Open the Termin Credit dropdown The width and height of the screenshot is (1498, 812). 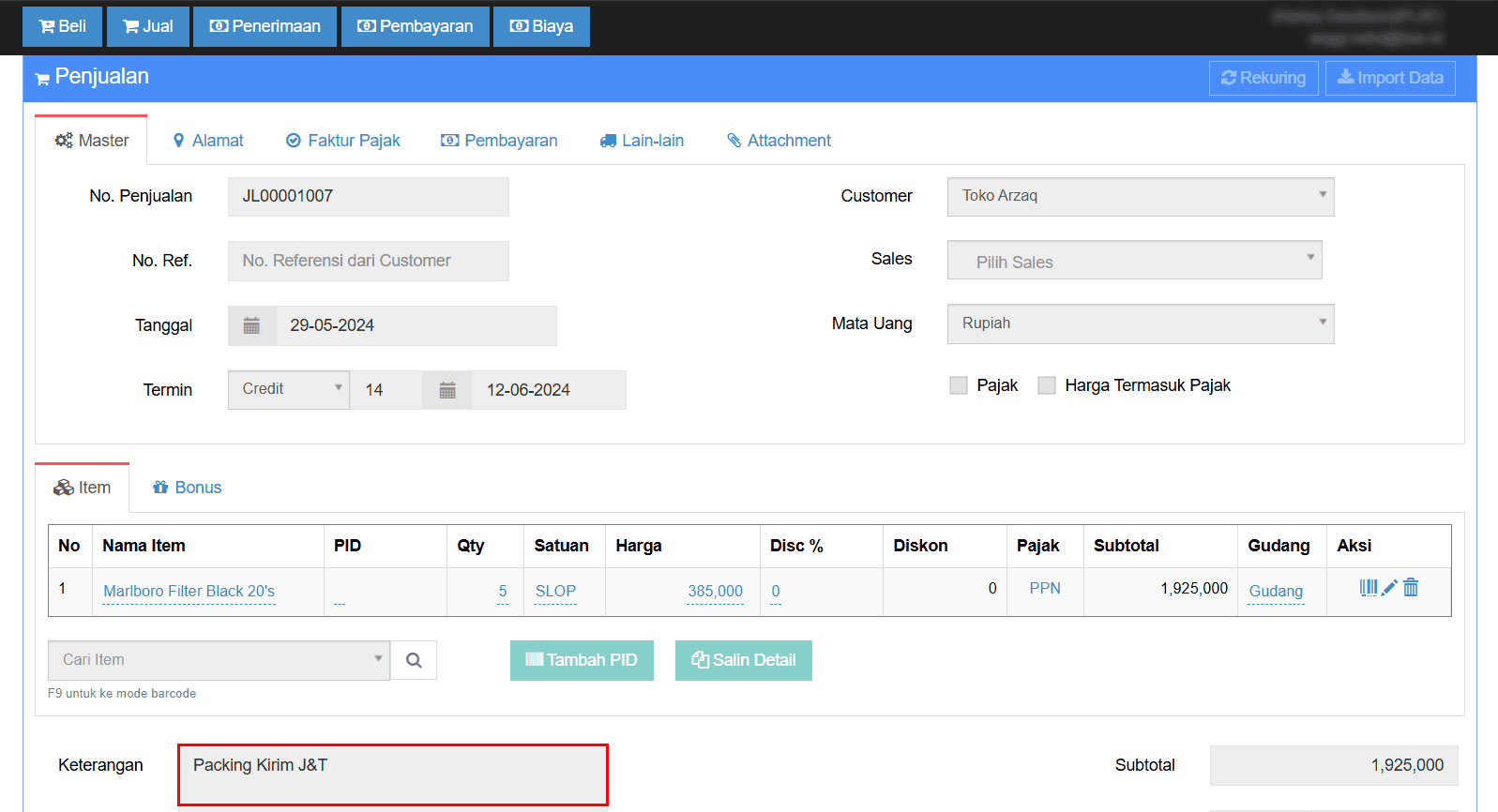288,390
